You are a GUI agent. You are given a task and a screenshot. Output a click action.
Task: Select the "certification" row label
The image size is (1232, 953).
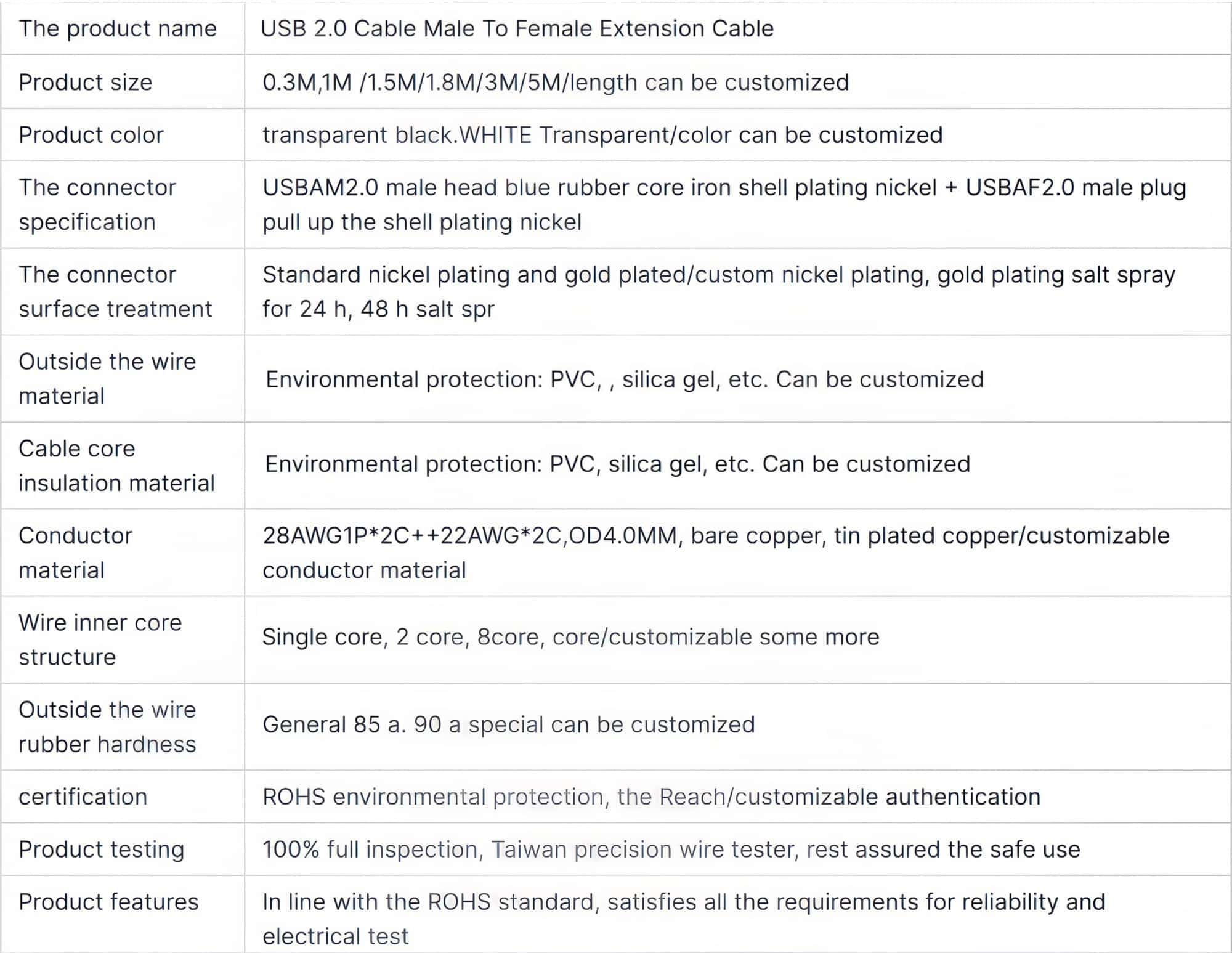83,797
